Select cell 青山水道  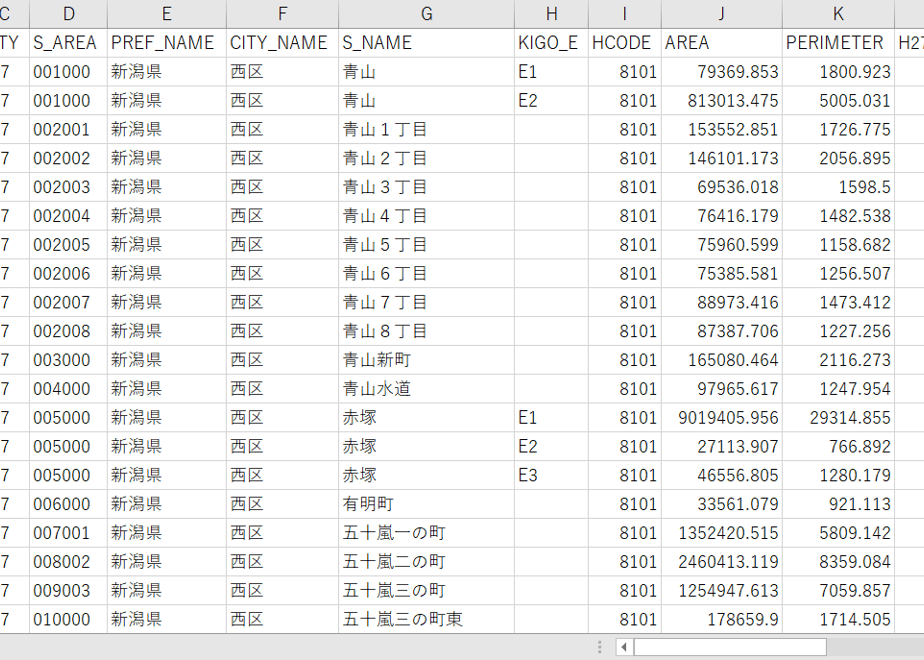[427, 390]
